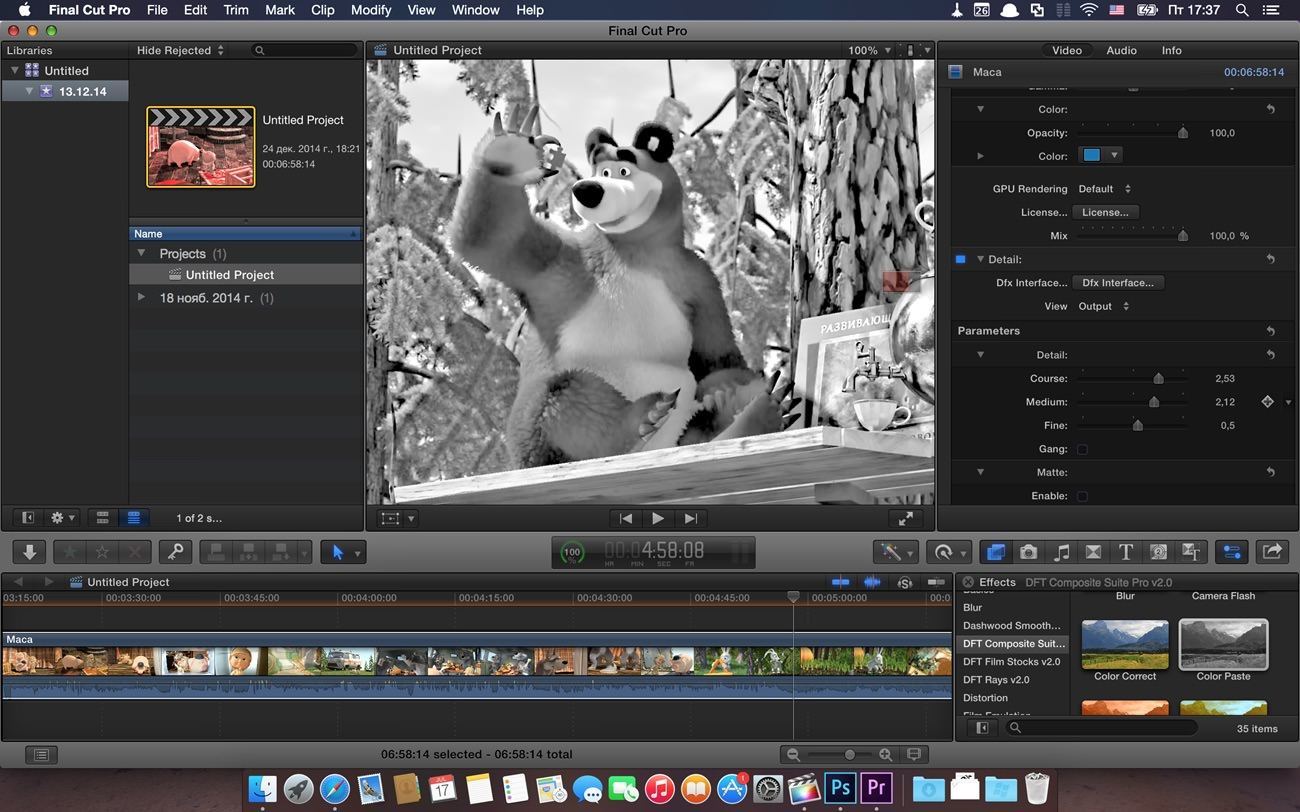Open the Titles browser T icon

tap(1126, 551)
